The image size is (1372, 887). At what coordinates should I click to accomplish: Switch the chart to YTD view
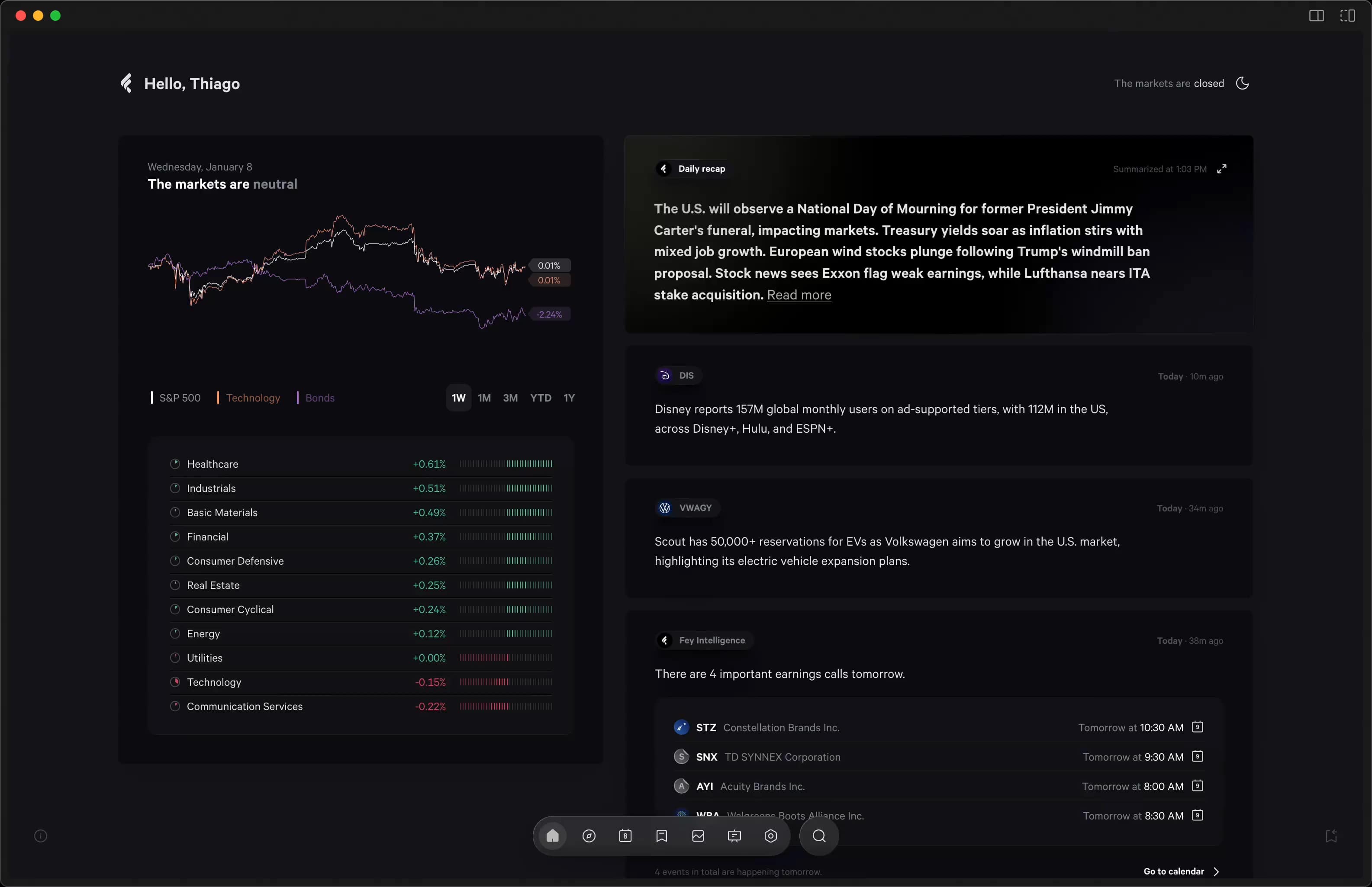[x=540, y=398]
